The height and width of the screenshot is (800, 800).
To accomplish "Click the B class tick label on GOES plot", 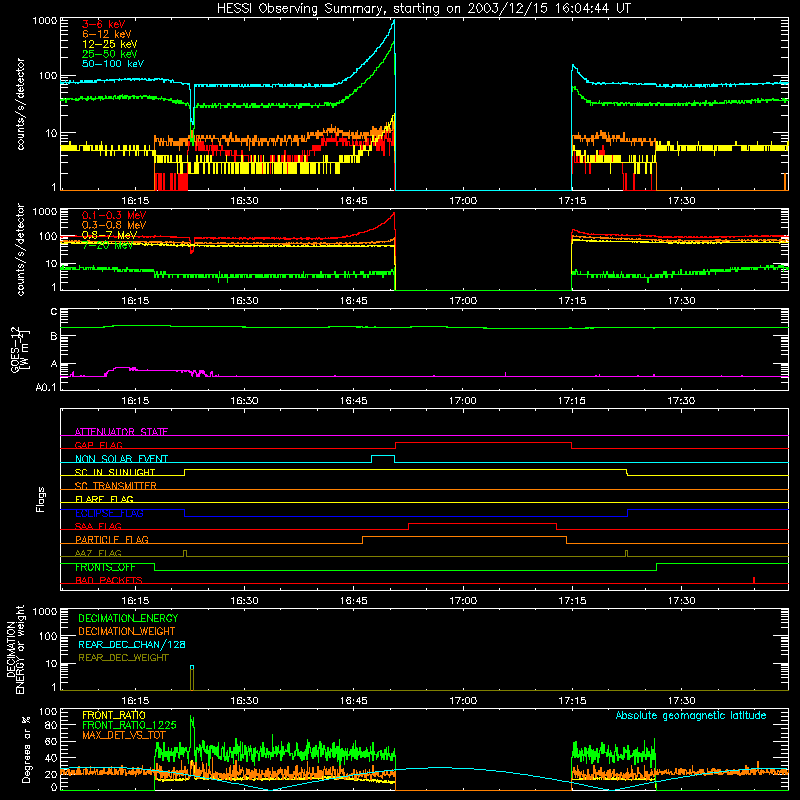I will pos(54,337).
